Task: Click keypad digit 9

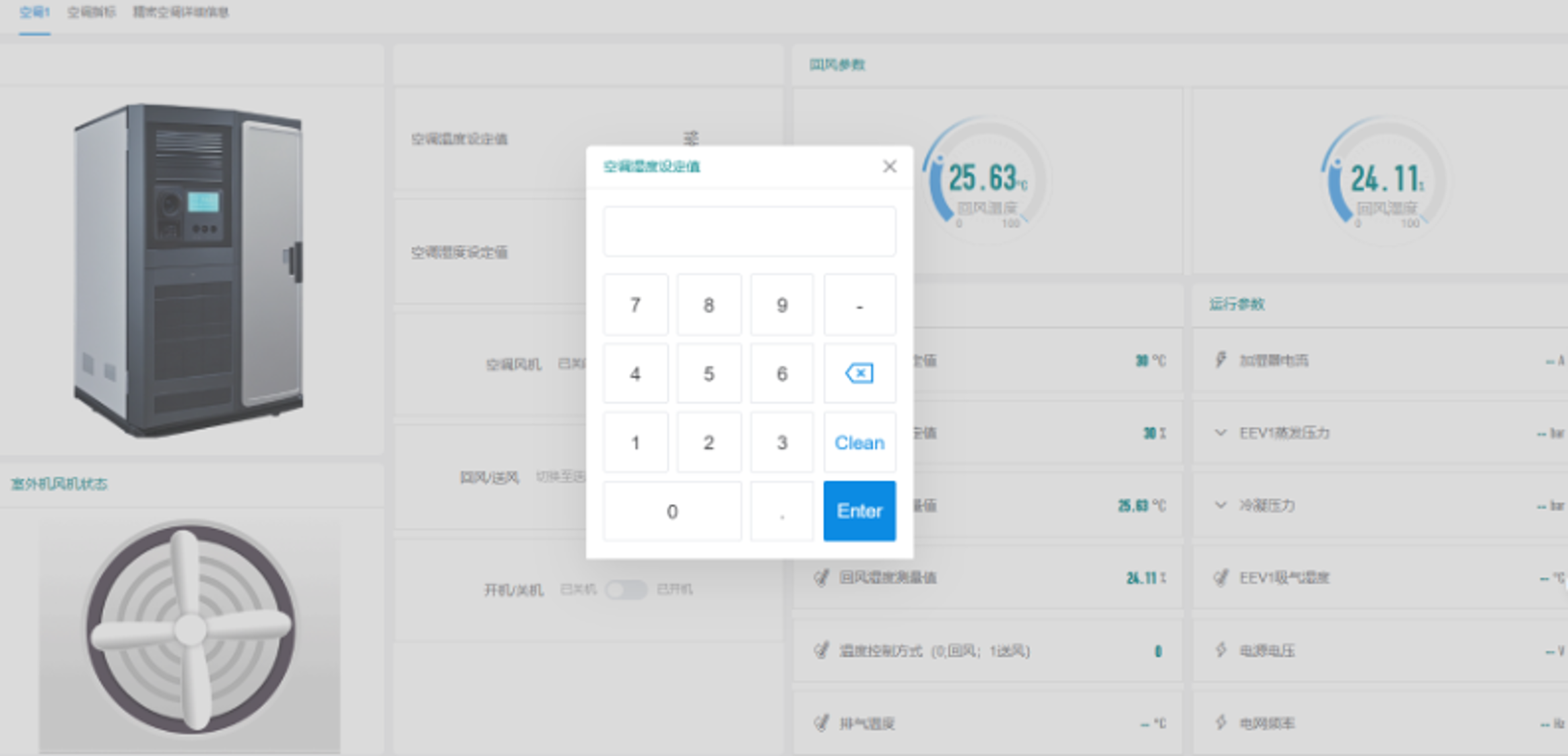Action: (782, 305)
